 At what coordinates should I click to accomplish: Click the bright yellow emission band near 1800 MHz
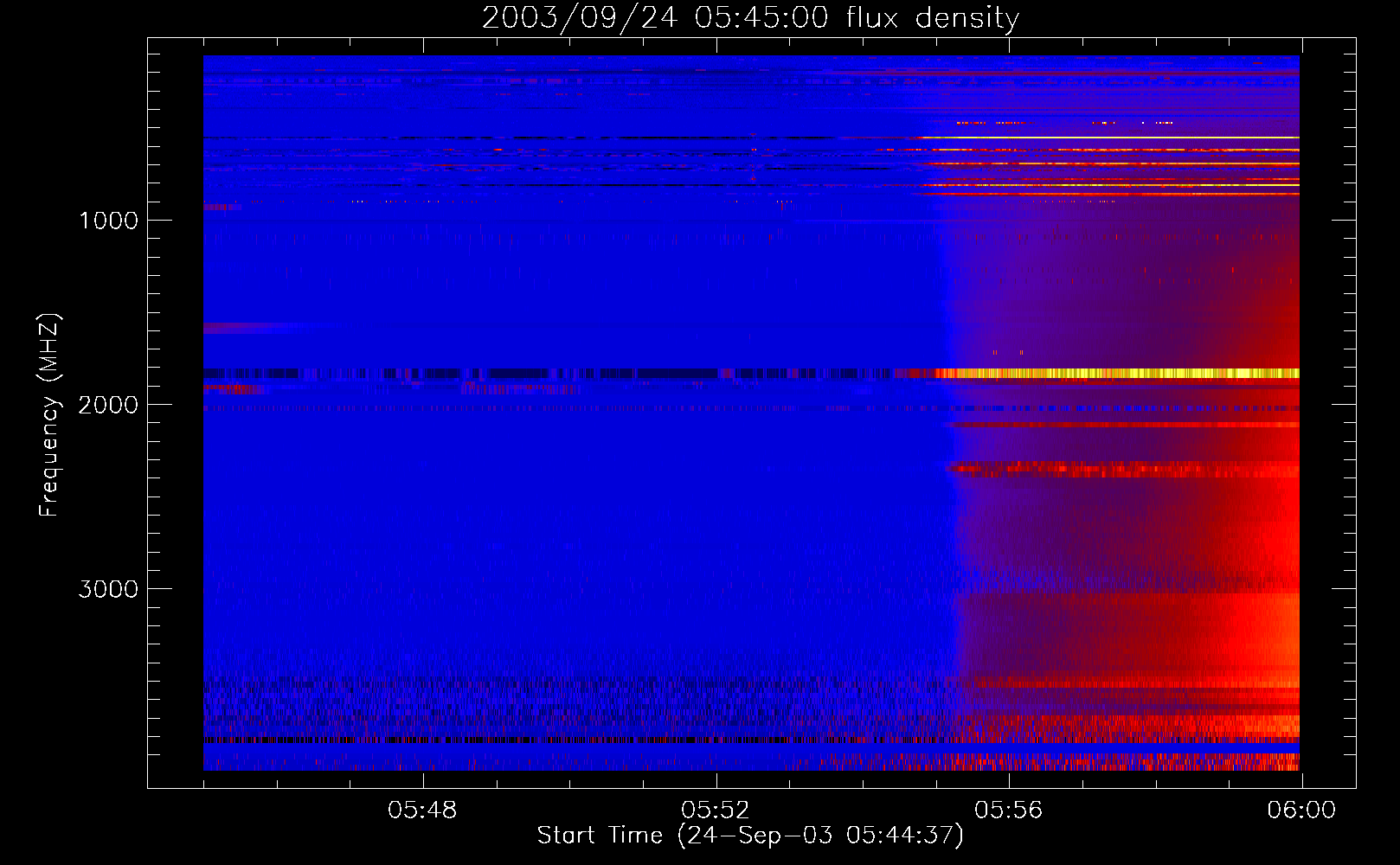pos(1116,374)
